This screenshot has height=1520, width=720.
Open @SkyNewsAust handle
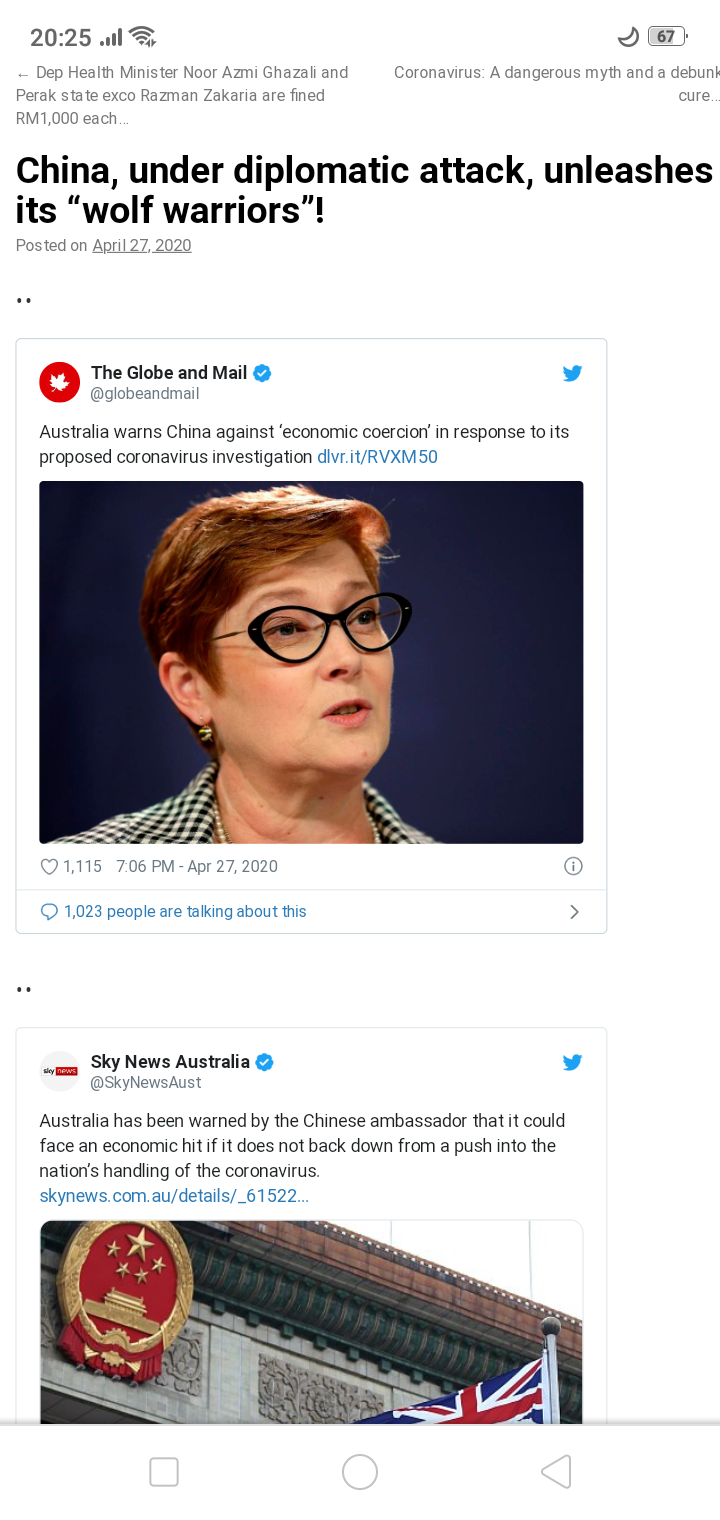tap(146, 1083)
